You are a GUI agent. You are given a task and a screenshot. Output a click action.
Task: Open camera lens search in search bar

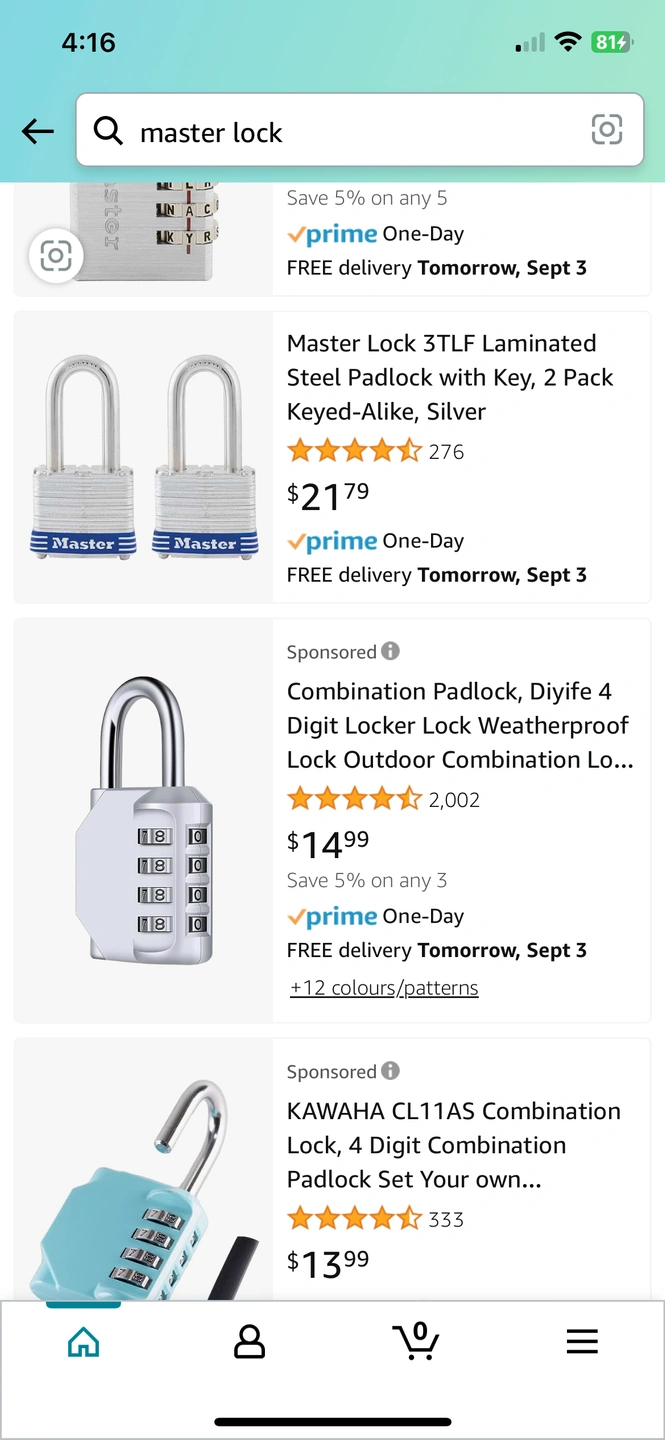tap(607, 130)
